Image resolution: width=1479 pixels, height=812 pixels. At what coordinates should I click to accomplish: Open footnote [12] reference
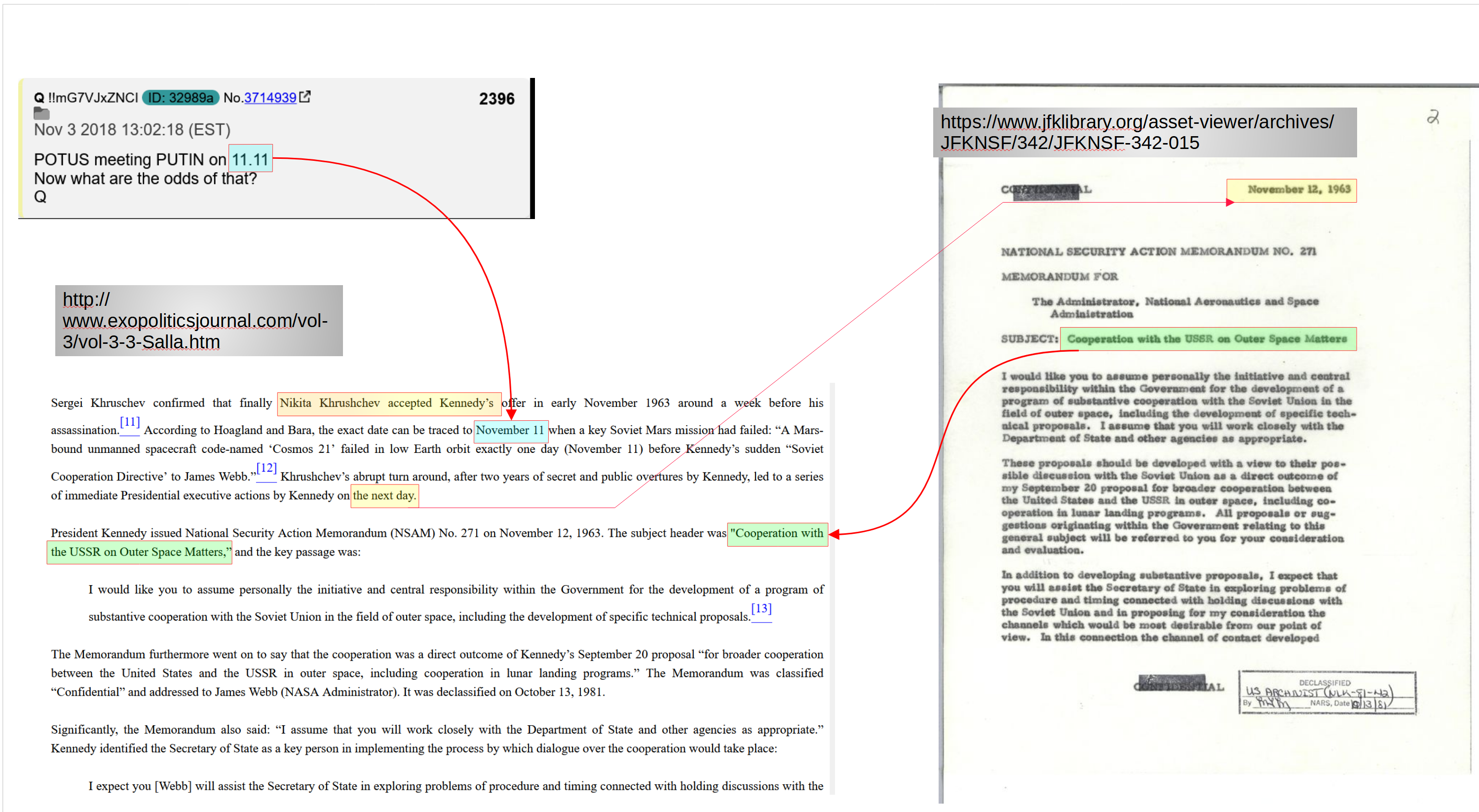[266, 468]
